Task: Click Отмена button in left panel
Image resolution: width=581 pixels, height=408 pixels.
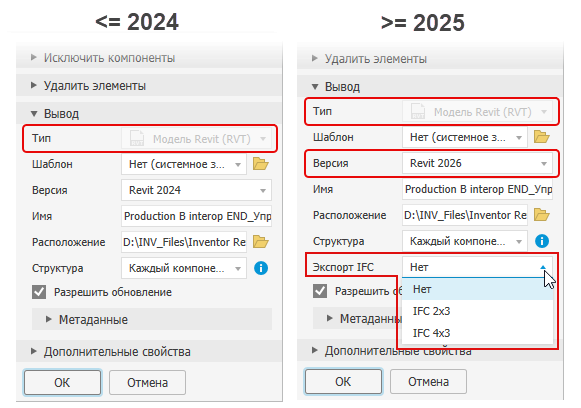Action: (147, 382)
